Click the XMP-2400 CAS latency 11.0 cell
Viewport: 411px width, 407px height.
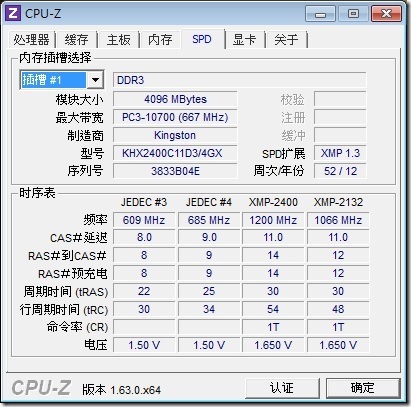coord(273,238)
